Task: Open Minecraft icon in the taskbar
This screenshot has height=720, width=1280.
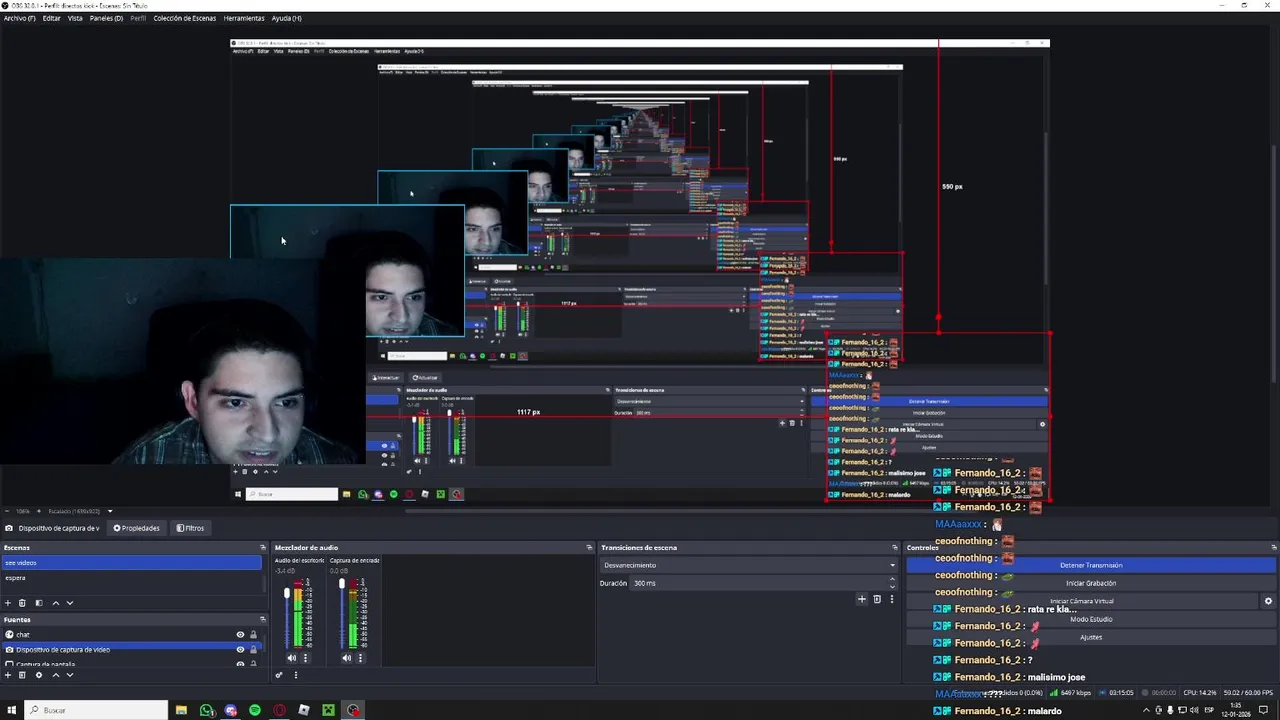Action: pyautogui.click(x=328, y=710)
